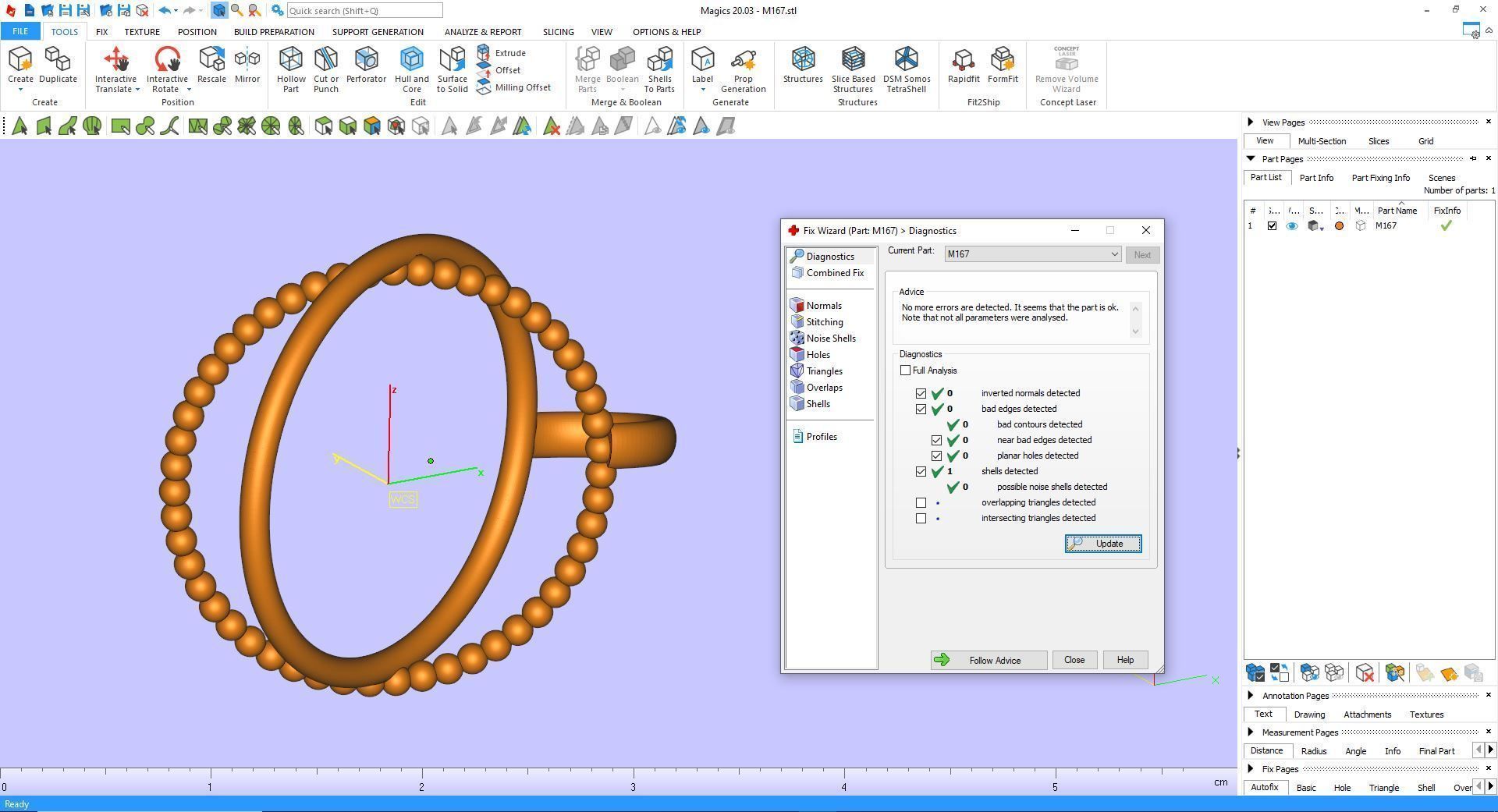Open the FILE menu
The width and height of the screenshot is (1498, 812).
pyautogui.click(x=20, y=32)
